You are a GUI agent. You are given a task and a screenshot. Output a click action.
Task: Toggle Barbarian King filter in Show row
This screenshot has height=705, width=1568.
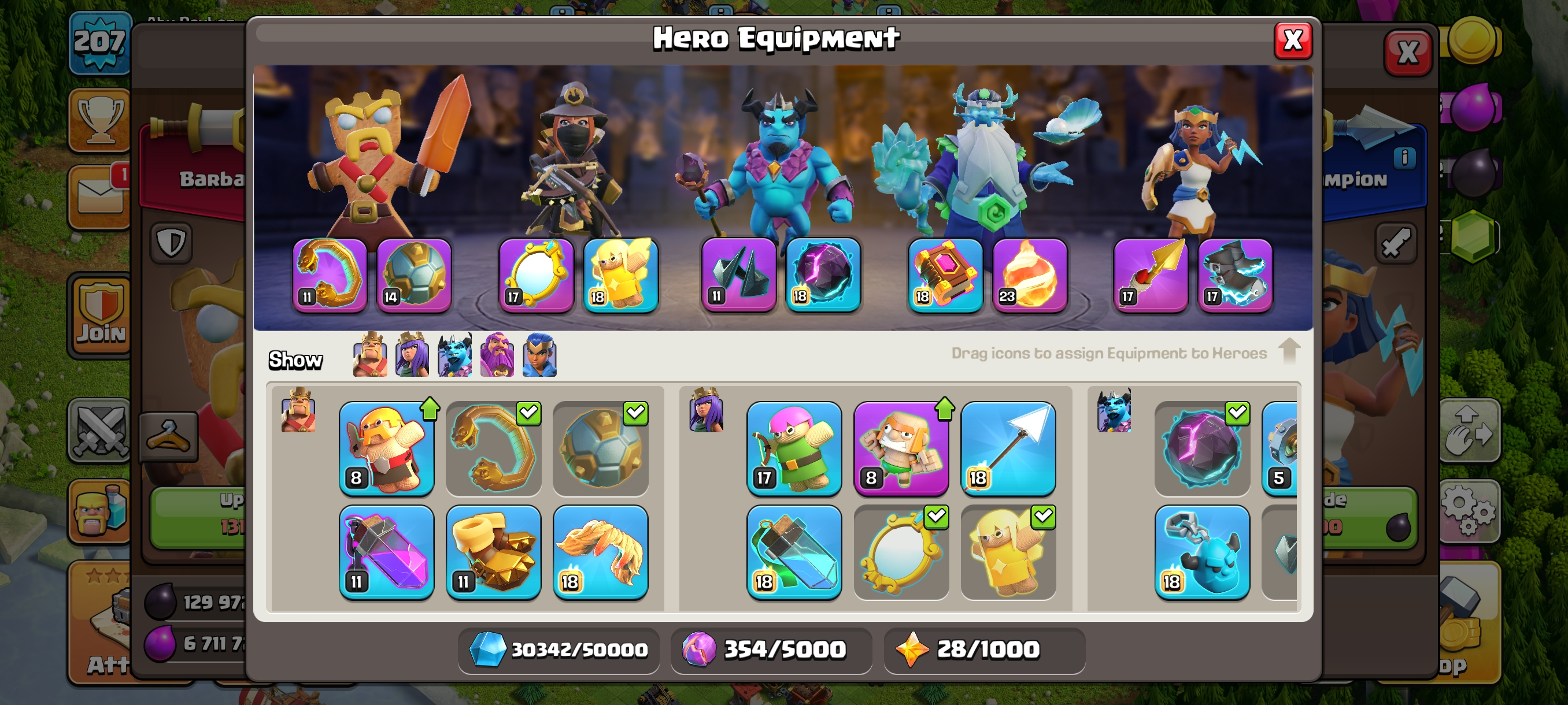coord(370,354)
